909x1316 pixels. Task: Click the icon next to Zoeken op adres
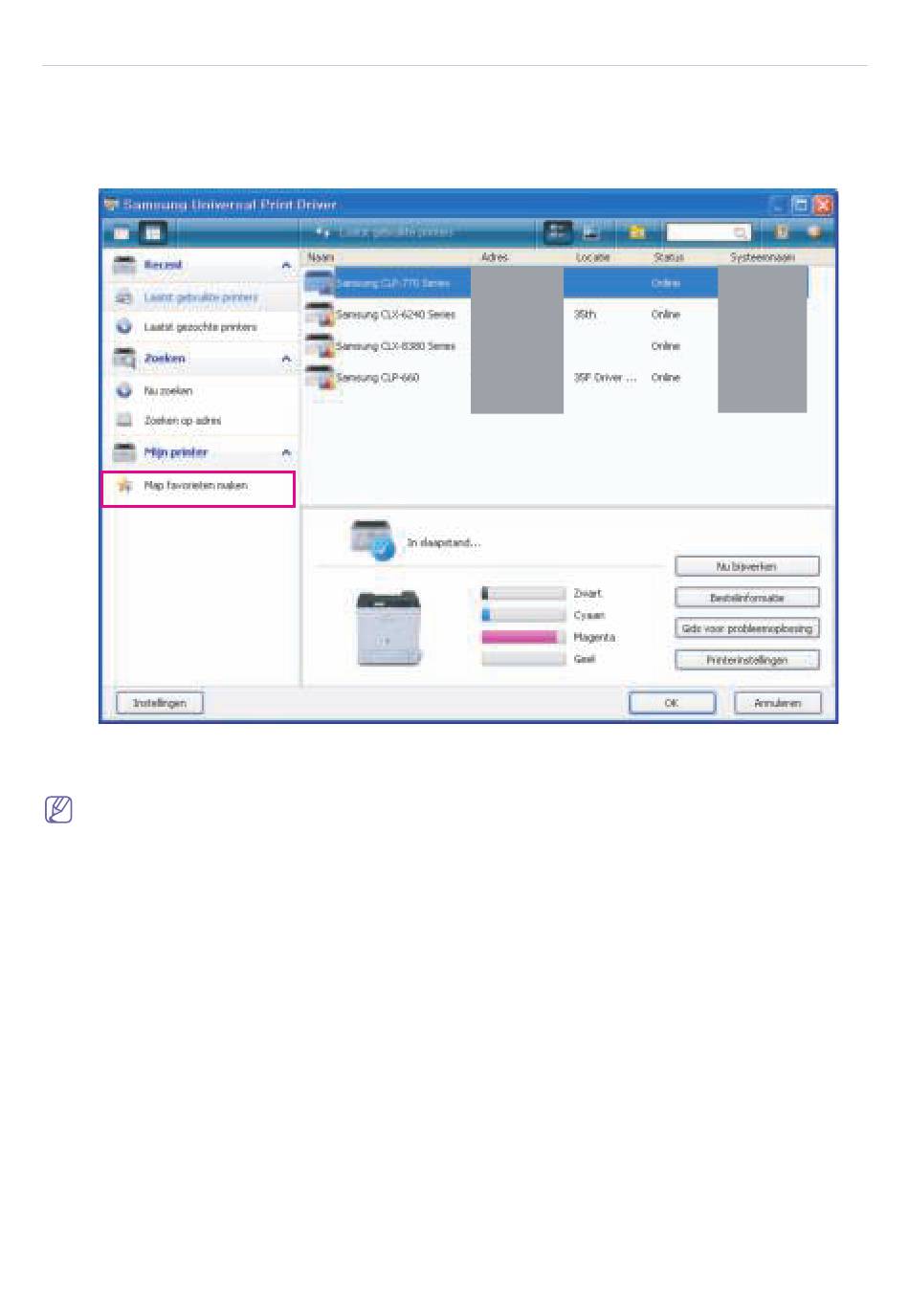point(123,420)
